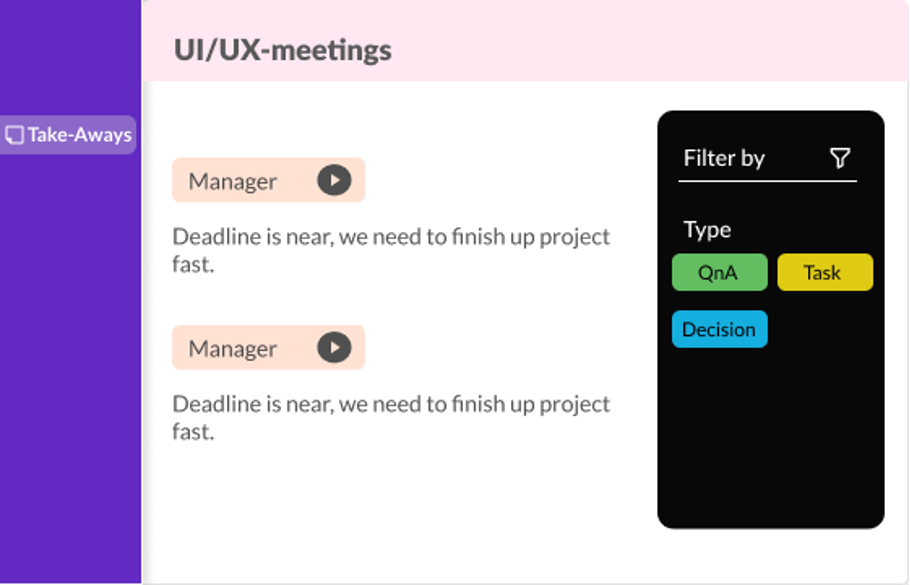Select the second Manager speaker tag
The image size is (910, 585).
[233, 348]
